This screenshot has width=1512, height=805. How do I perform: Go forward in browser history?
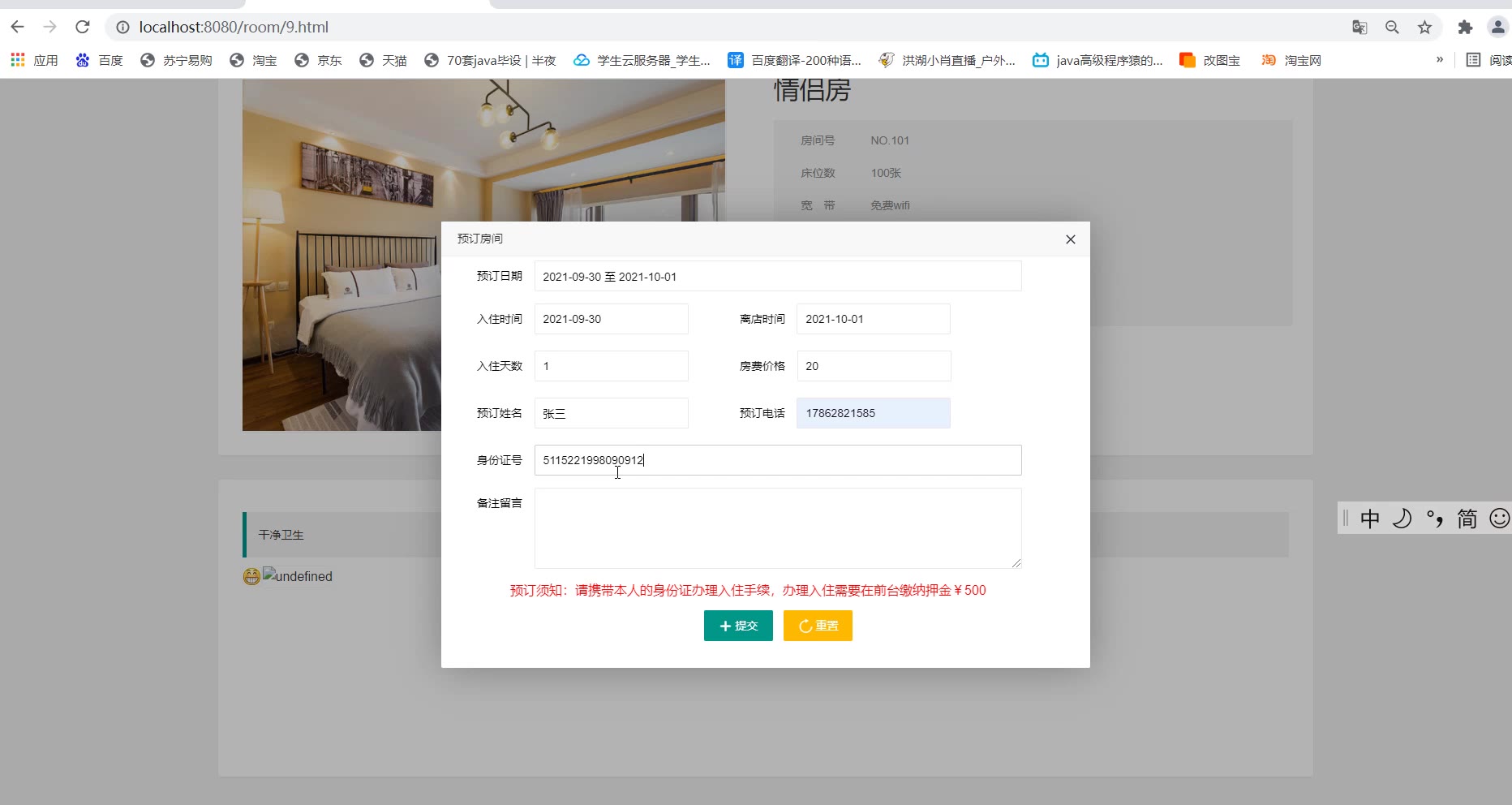[49, 27]
